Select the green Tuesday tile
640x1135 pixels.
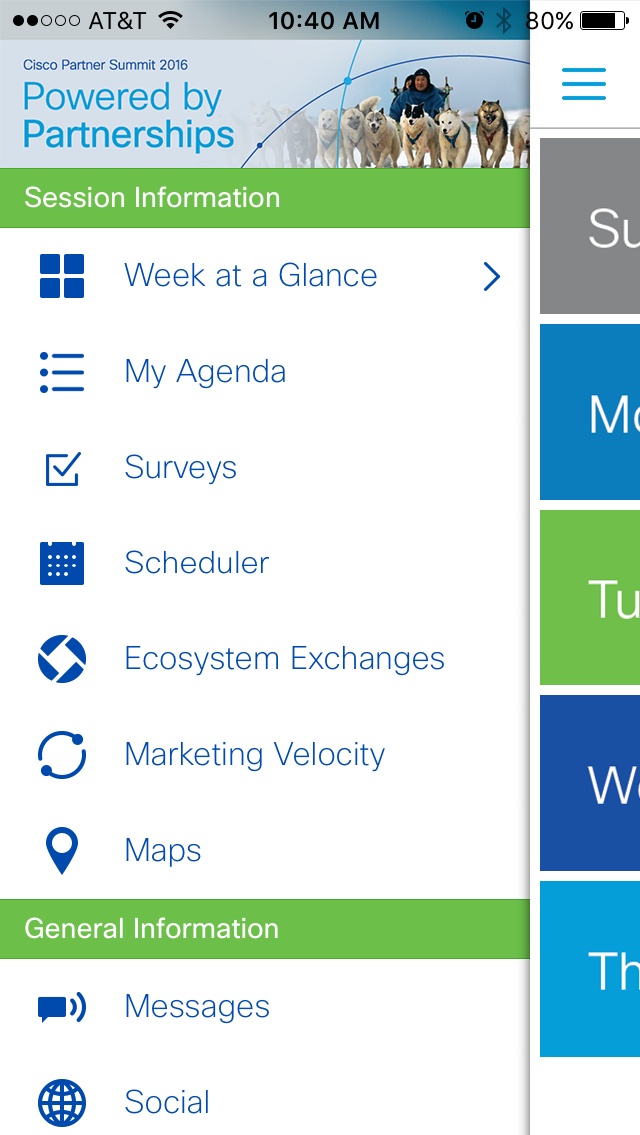click(590, 598)
